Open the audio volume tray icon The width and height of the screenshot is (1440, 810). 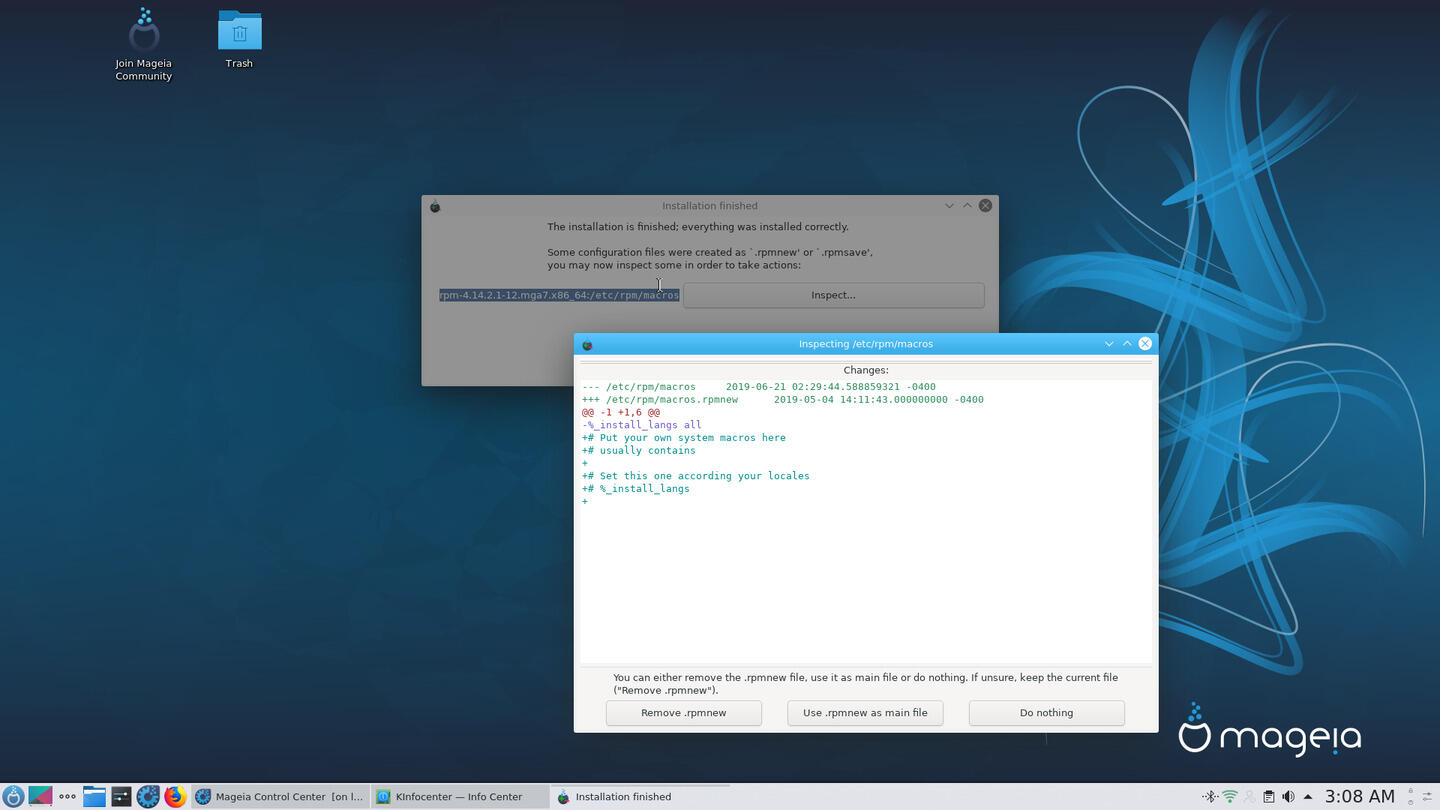1288,797
